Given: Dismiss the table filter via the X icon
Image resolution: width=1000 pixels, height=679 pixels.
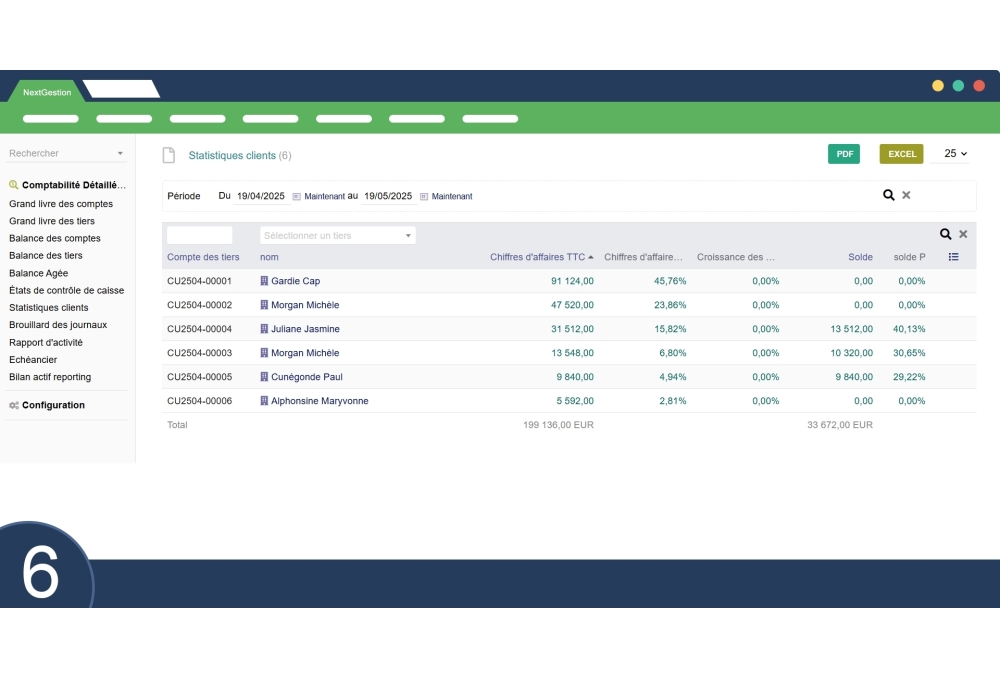Looking at the screenshot, I should (x=963, y=233).
